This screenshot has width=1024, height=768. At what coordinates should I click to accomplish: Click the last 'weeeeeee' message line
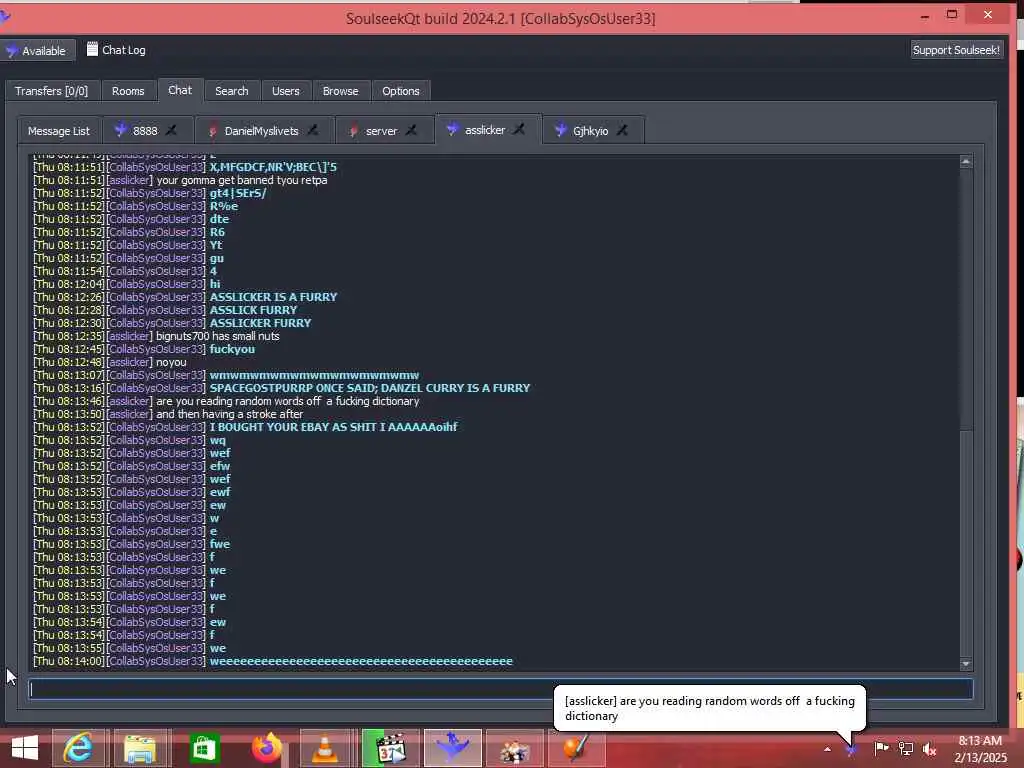(361, 662)
